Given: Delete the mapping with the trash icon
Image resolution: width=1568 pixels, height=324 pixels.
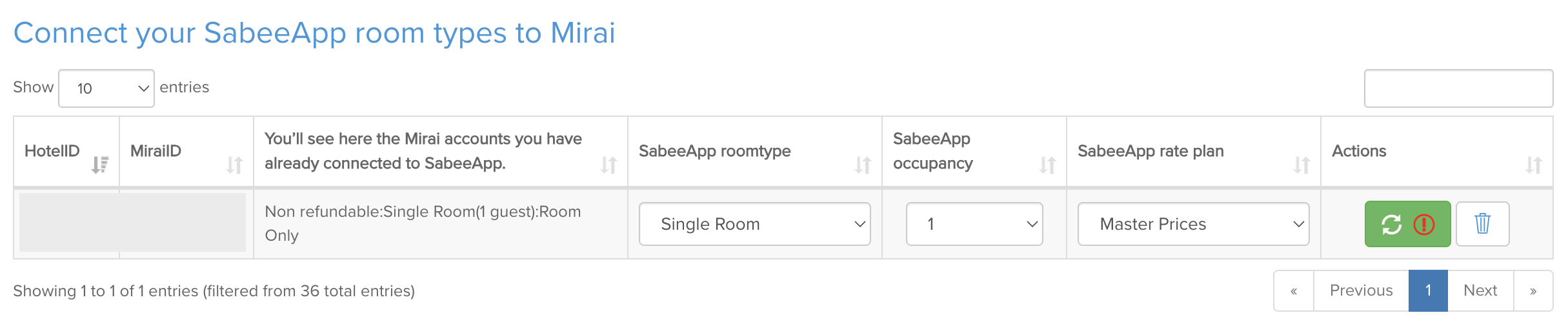Looking at the screenshot, I should click(x=1482, y=224).
